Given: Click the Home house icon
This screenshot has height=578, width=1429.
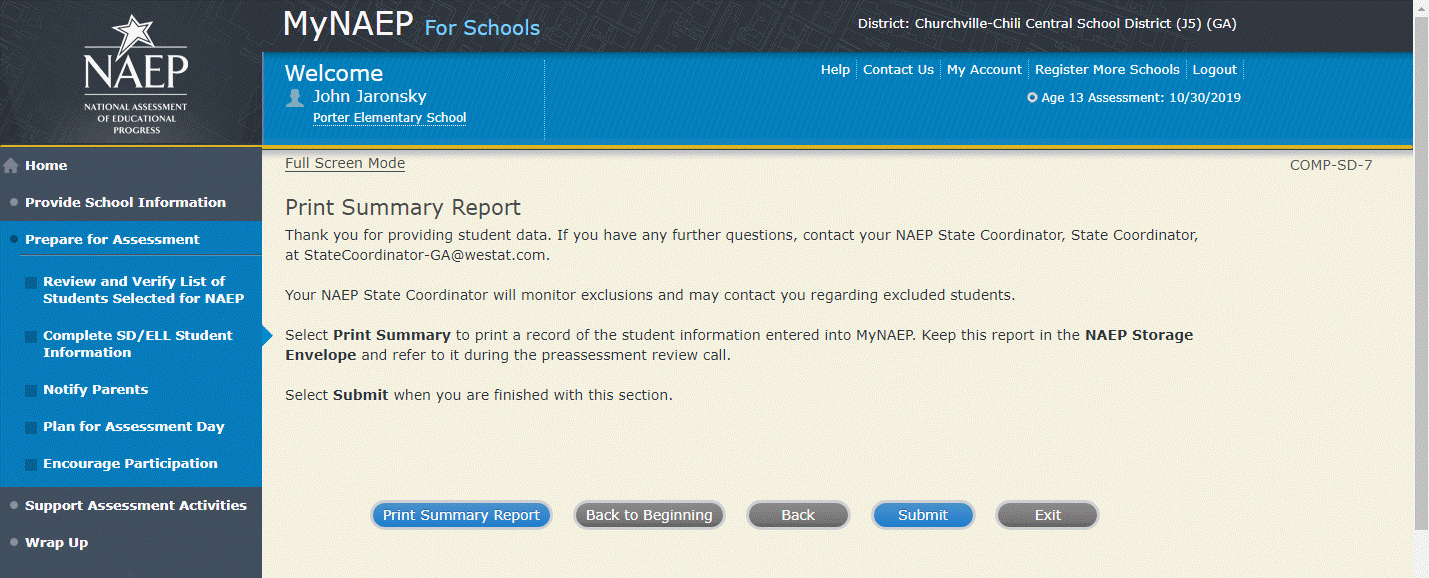Looking at the screenshot, I should pyautogui.click(x=11, y=166).
